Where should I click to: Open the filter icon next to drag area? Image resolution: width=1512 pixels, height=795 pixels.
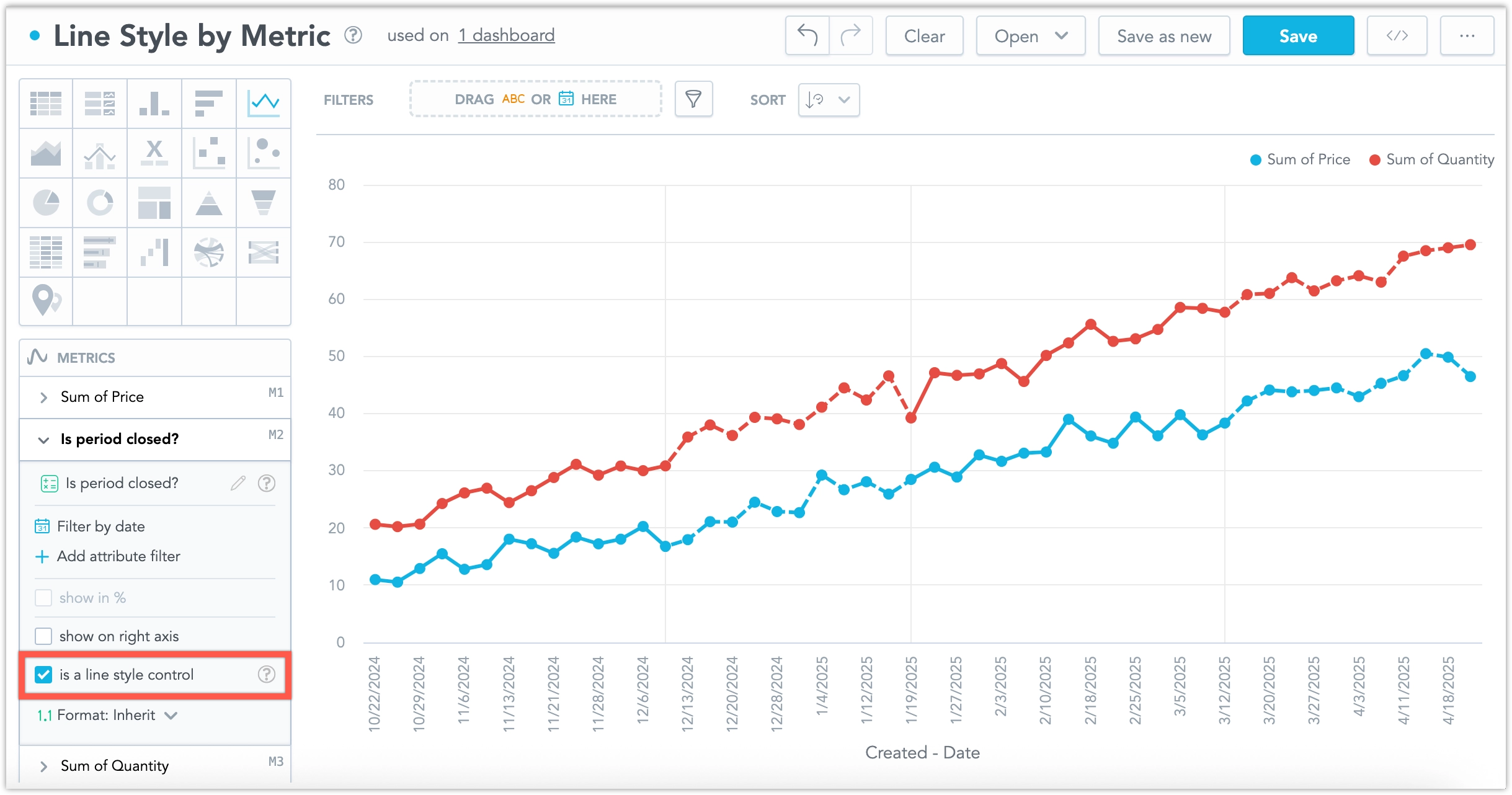[x=693, y=99]
